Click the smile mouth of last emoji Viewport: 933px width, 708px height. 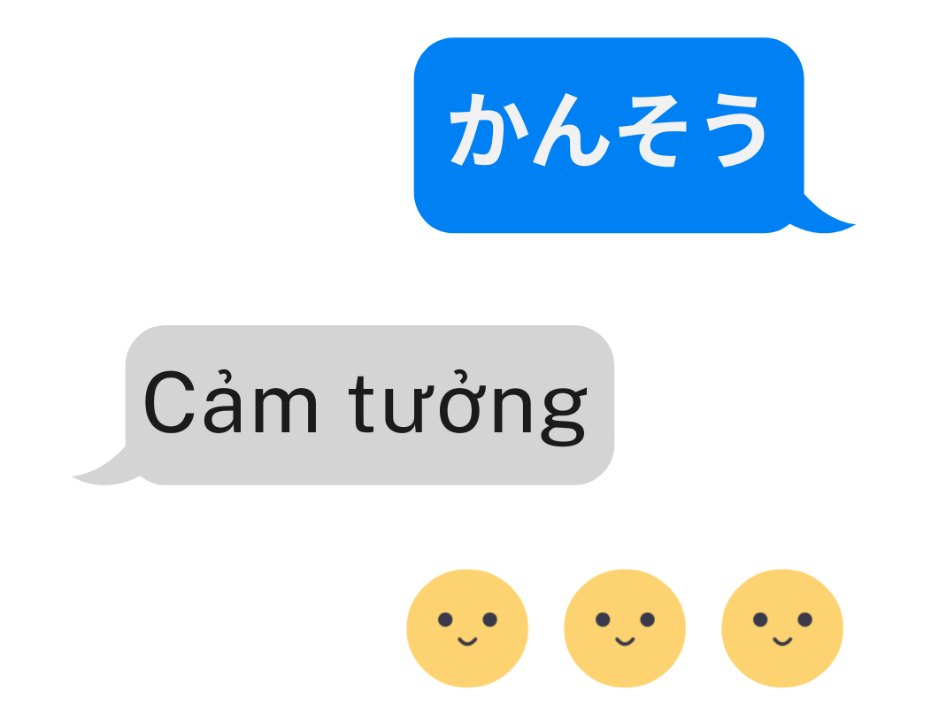coord(782,641)
